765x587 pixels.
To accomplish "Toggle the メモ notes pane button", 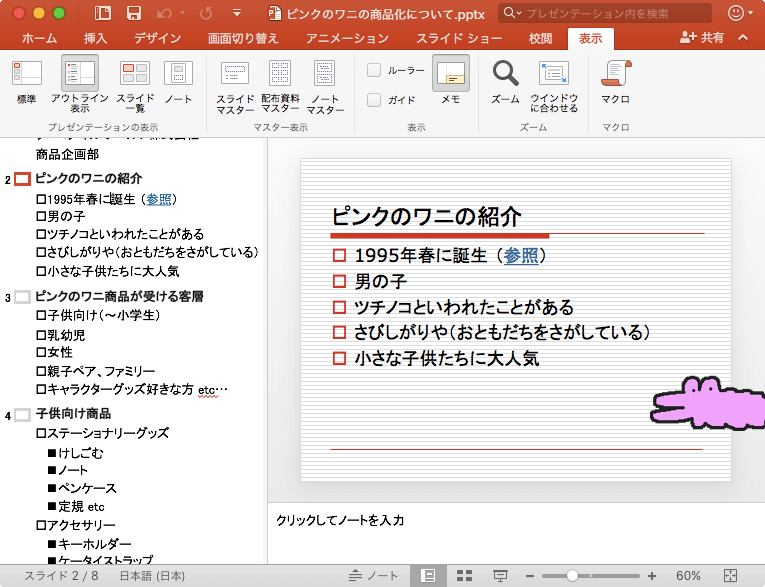I will (x=451, y=81).
